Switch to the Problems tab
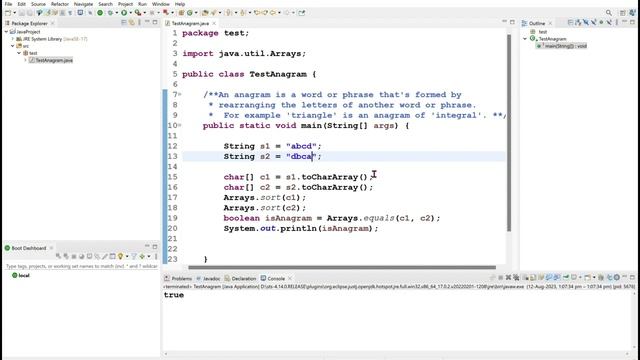The width and height of the screenshot is (640, 360). pyautogui.click(x=178, y=278)
